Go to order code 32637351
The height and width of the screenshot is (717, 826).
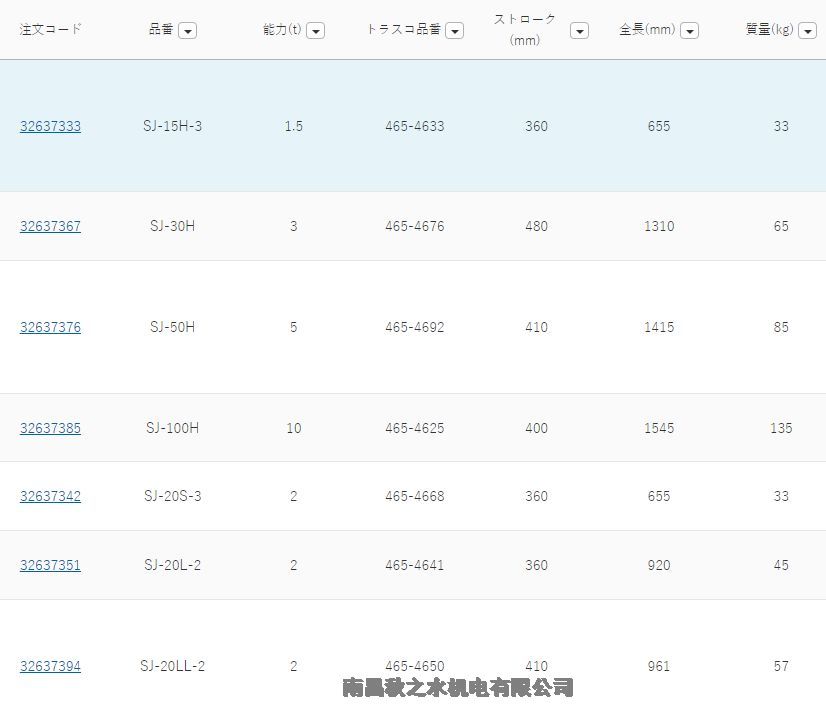click(x=50, y=566)
